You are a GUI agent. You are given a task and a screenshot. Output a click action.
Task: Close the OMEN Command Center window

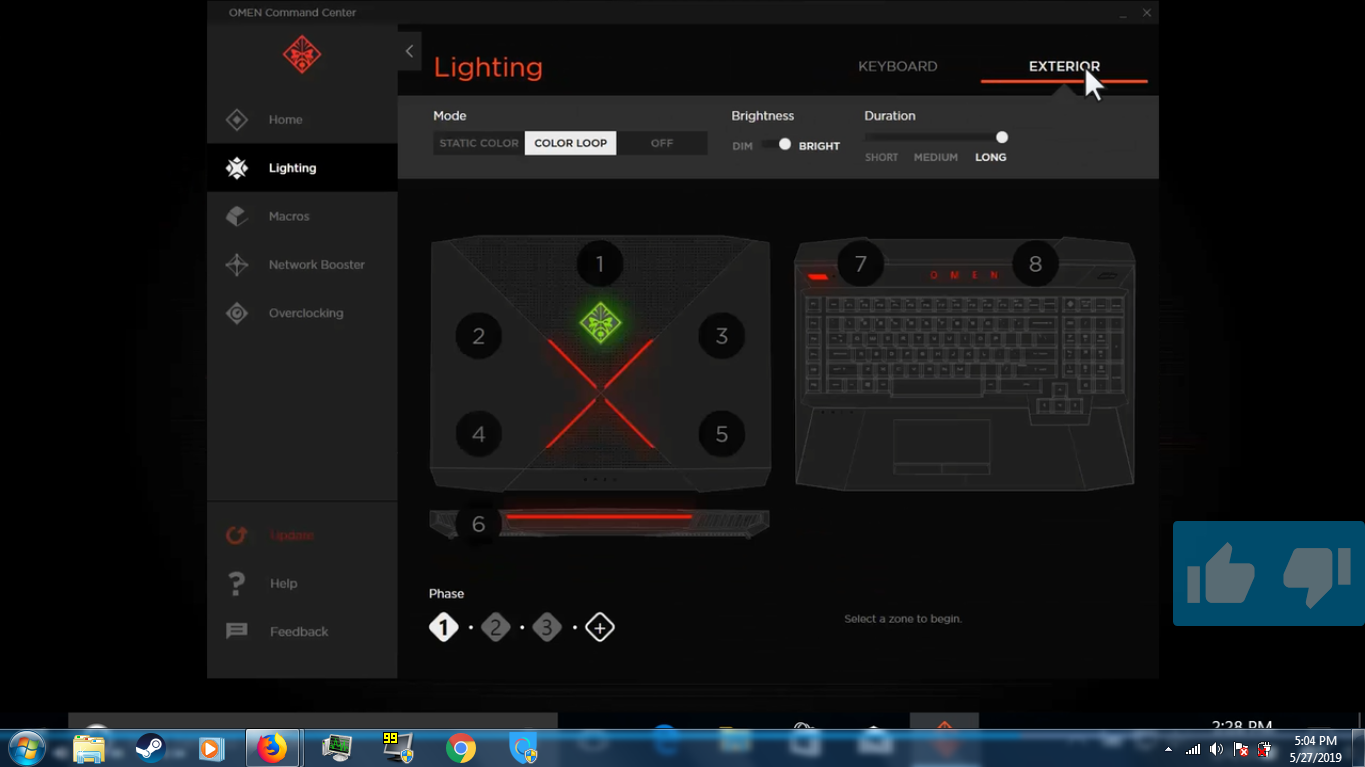(x=1147, y=13)
